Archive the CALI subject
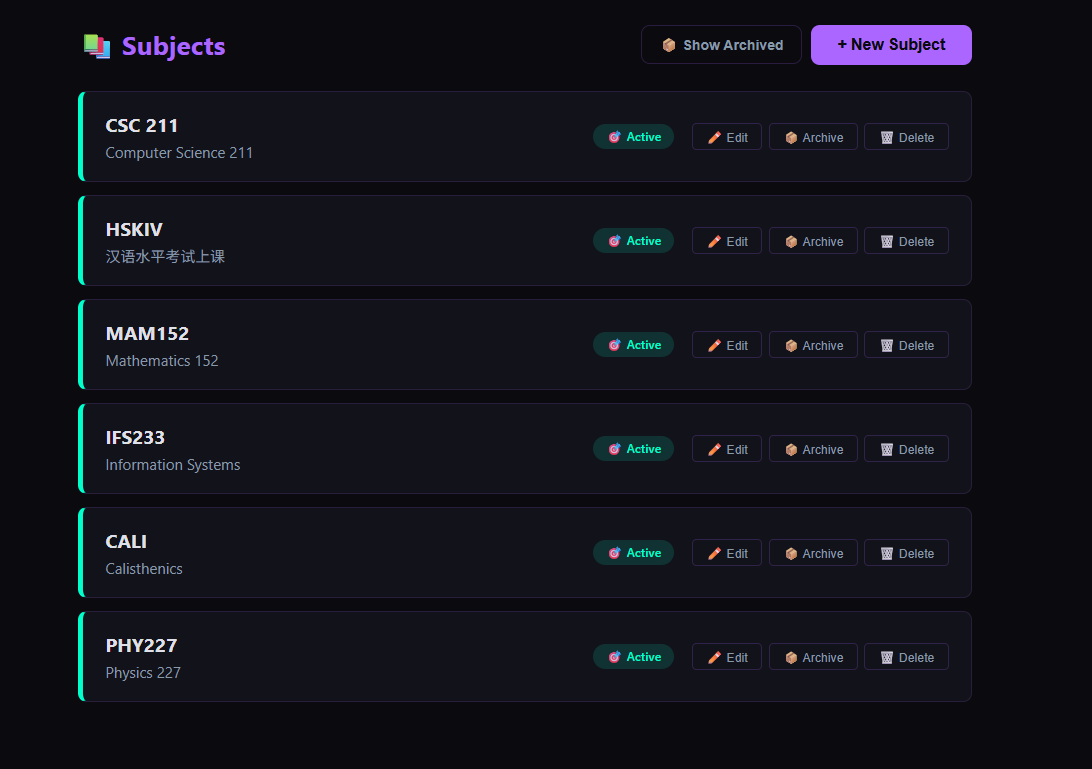The height and width of the screenshot is (769, 1092). point(813,553)
